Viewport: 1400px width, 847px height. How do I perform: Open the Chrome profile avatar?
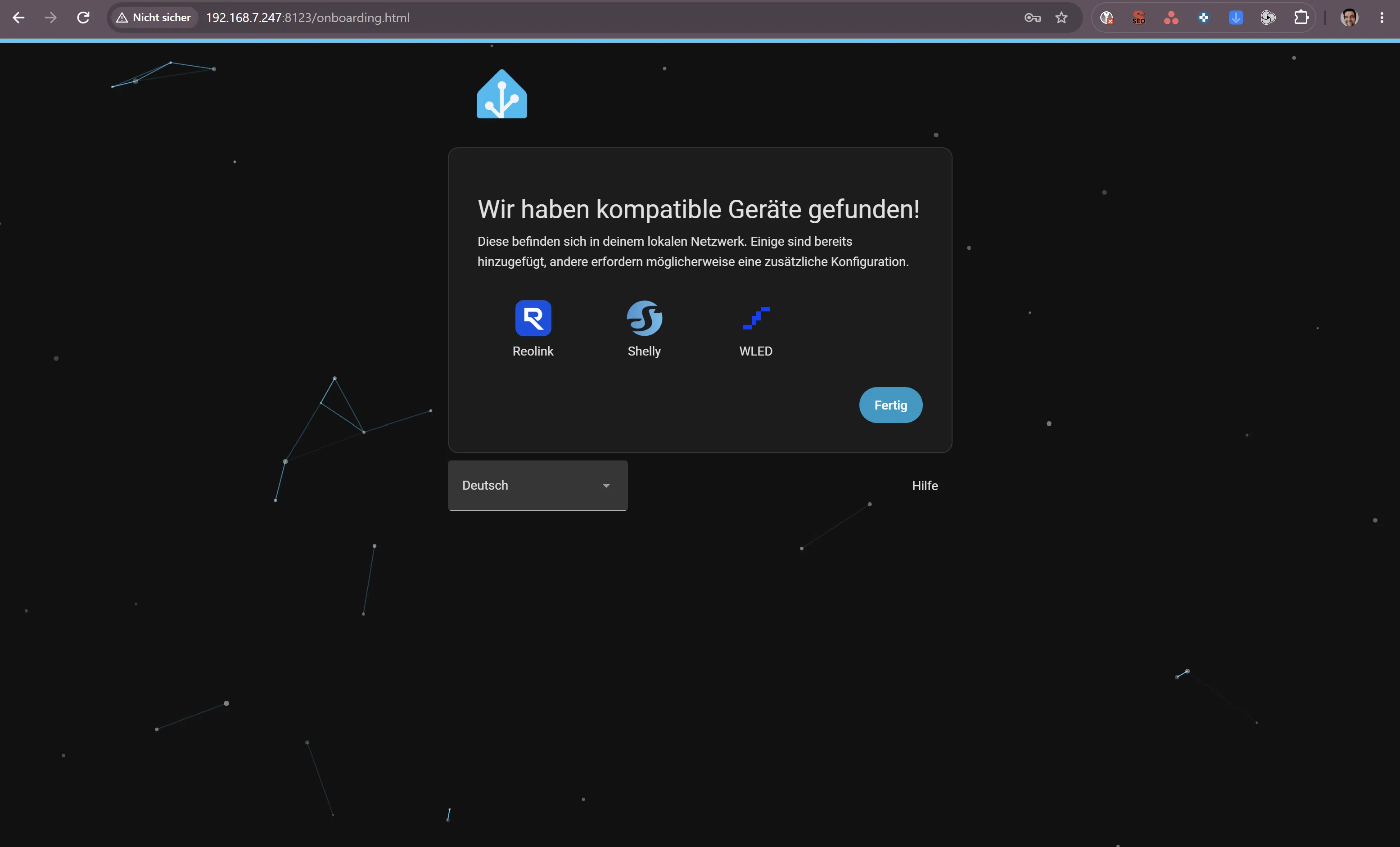click(x=1350, y=18)
